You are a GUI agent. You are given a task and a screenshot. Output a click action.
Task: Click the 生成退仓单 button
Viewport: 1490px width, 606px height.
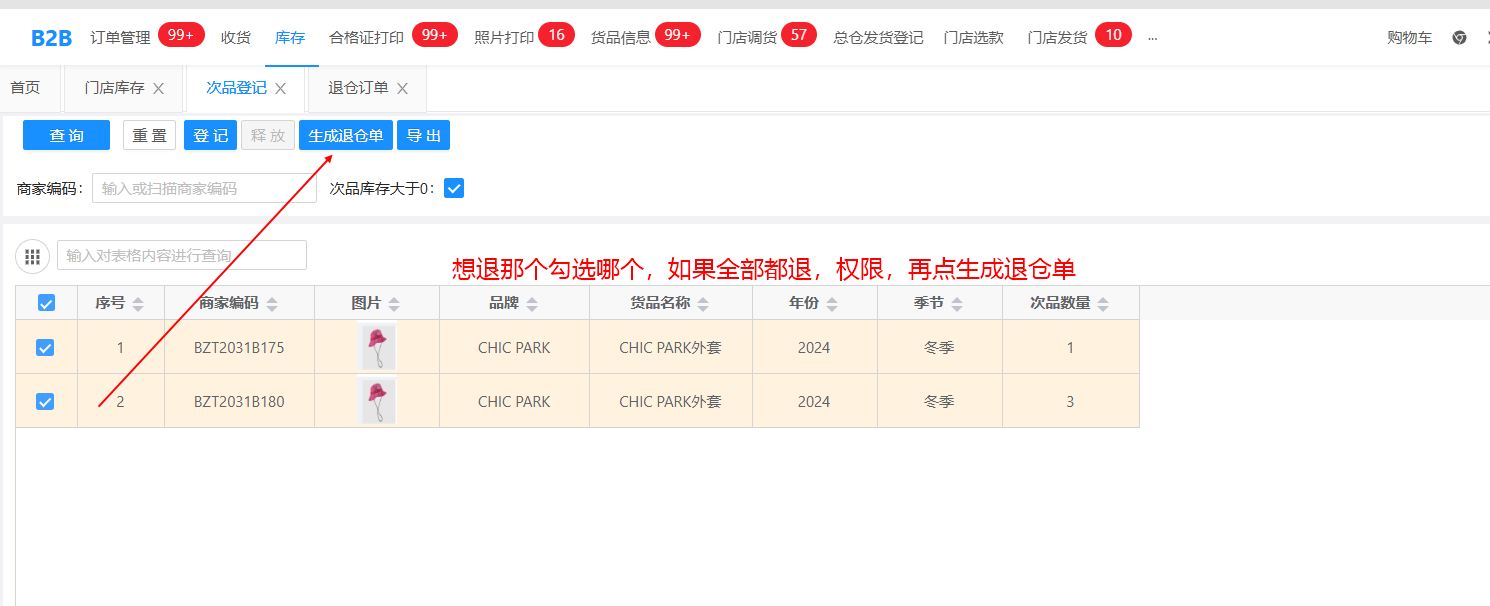tap(345, 135)
